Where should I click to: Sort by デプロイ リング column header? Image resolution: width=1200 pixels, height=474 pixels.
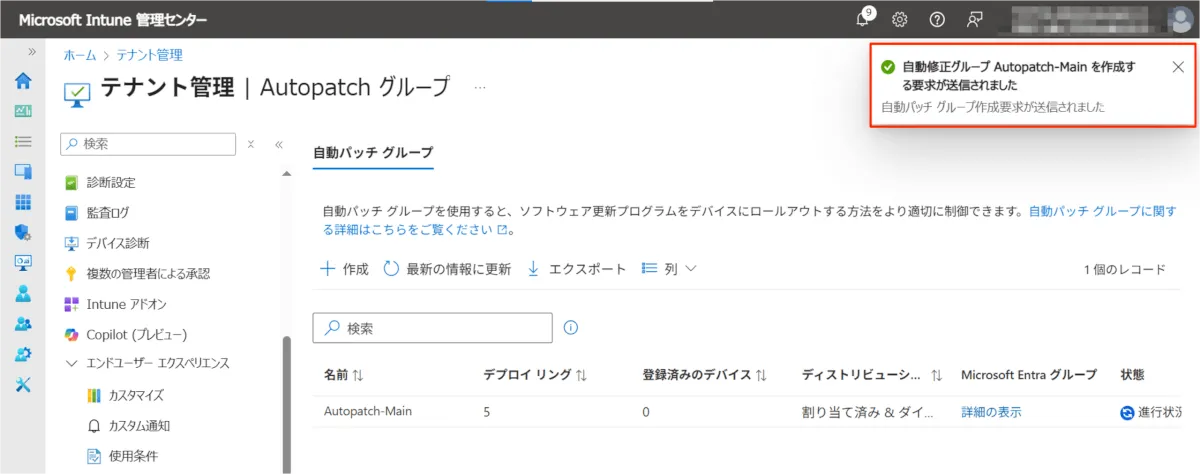click(535, 375)
